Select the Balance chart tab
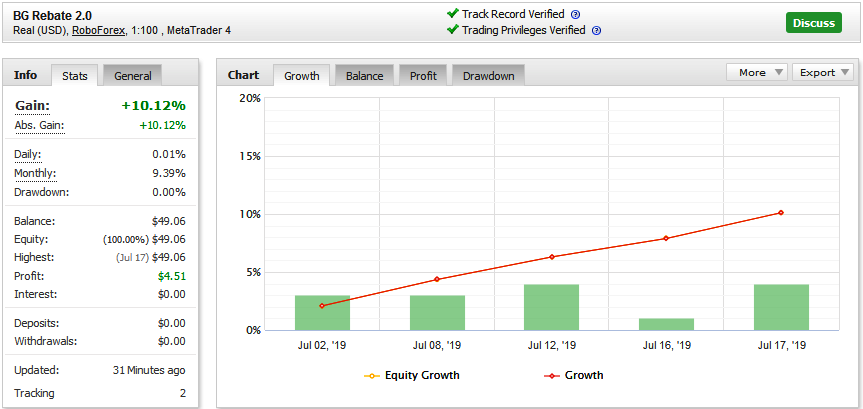Screen dimensions: 863x409 [x=364, y=76]
